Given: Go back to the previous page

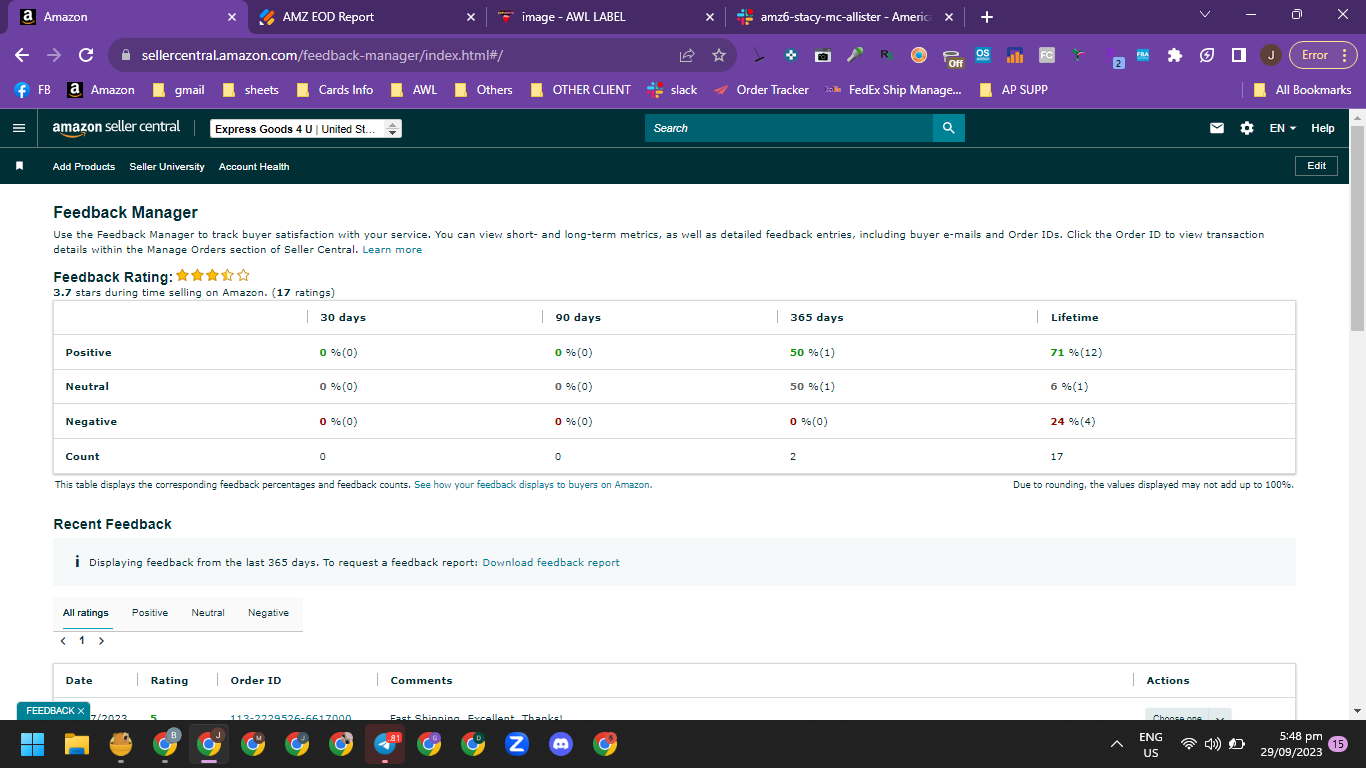Looking at the screenshot, I should click(22, 55).
